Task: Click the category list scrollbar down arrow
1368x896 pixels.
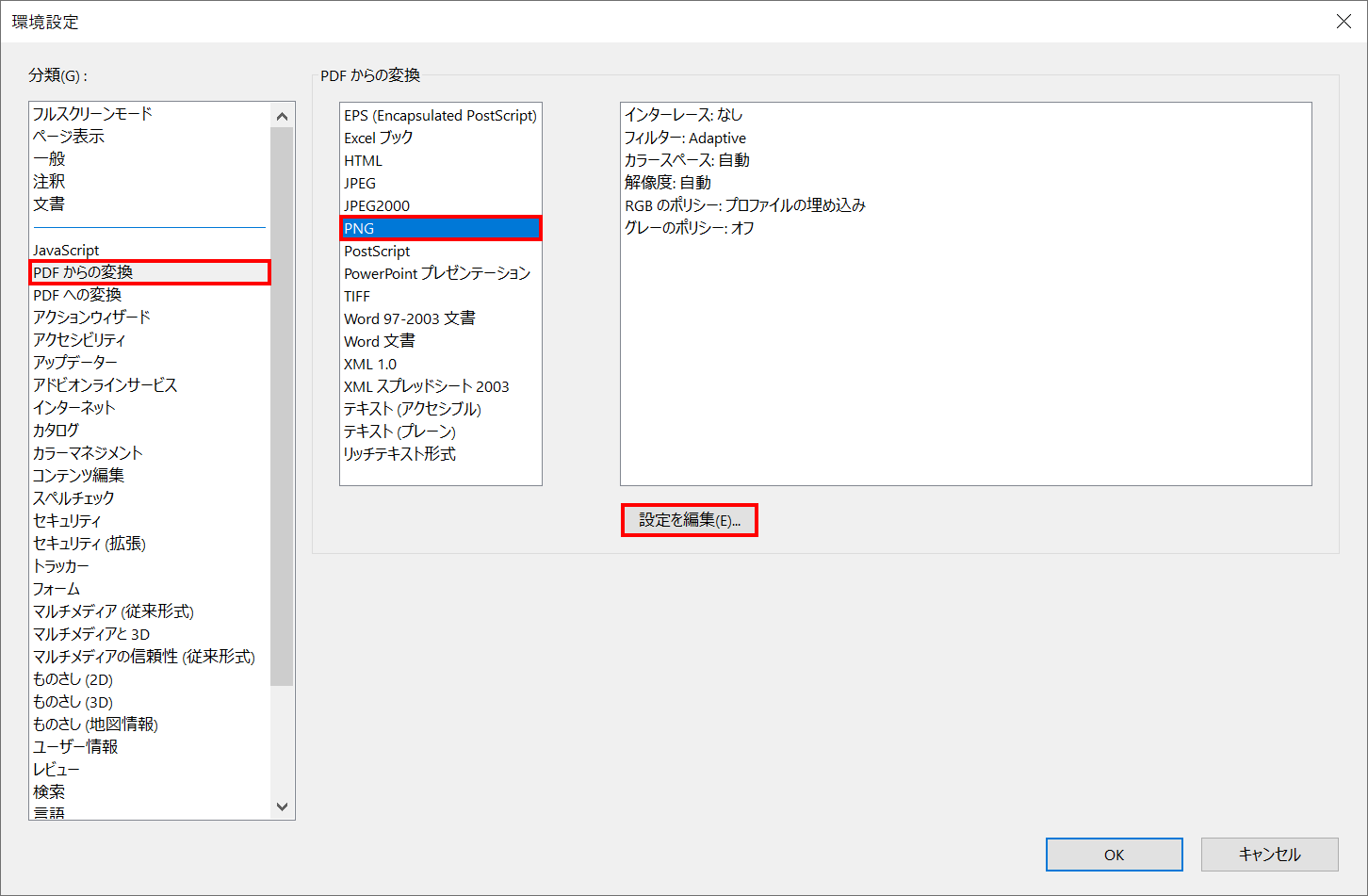Action: point(283,807)
